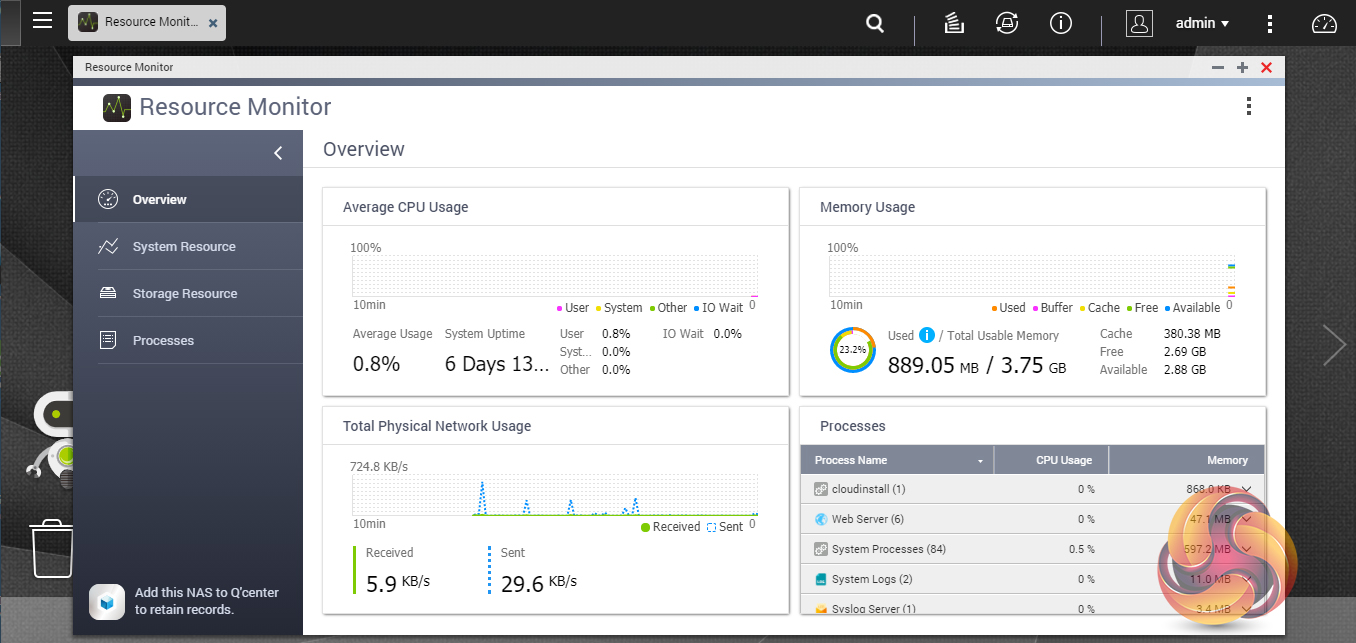Sort processes by CPU Usage column

tap(1062, 460)
